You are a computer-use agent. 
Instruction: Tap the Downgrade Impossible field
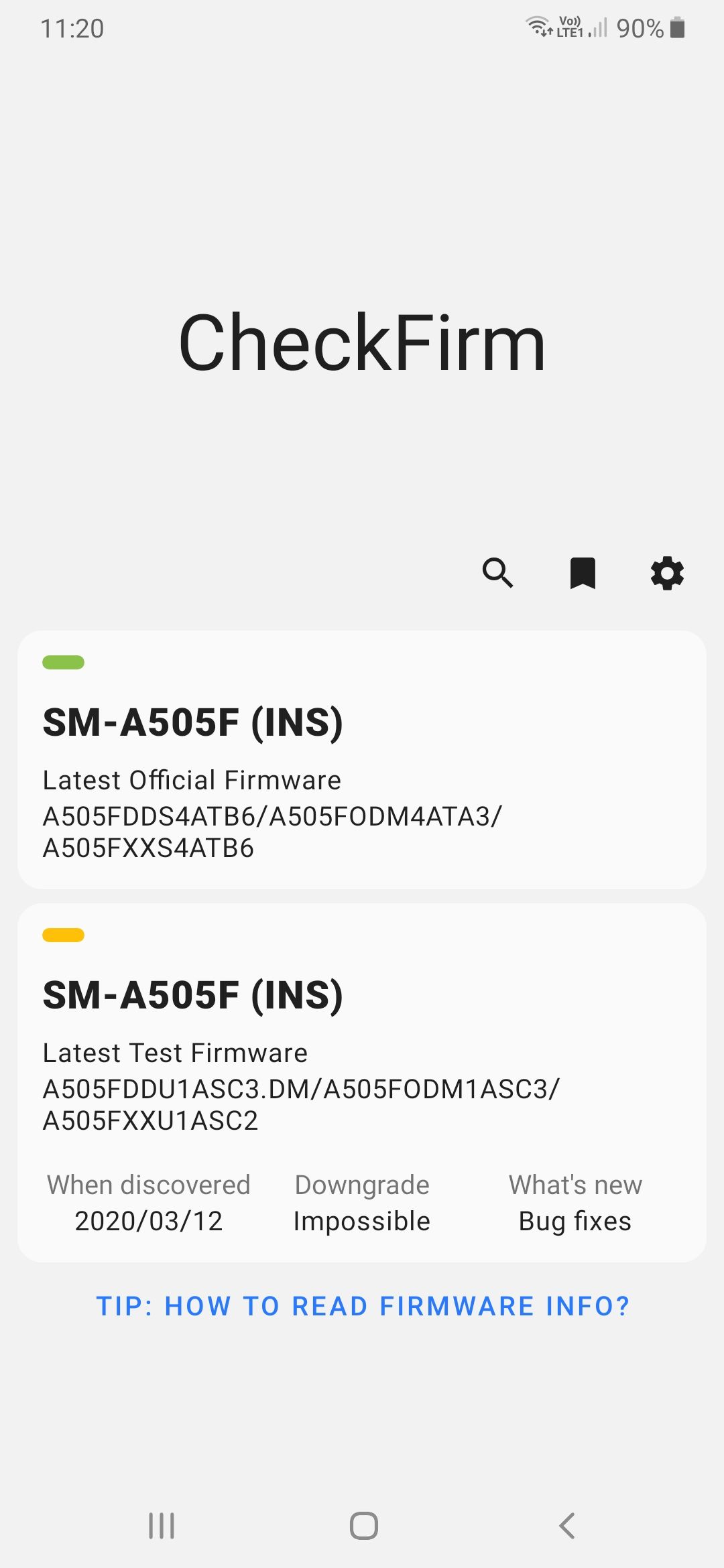click(362, 1221)
